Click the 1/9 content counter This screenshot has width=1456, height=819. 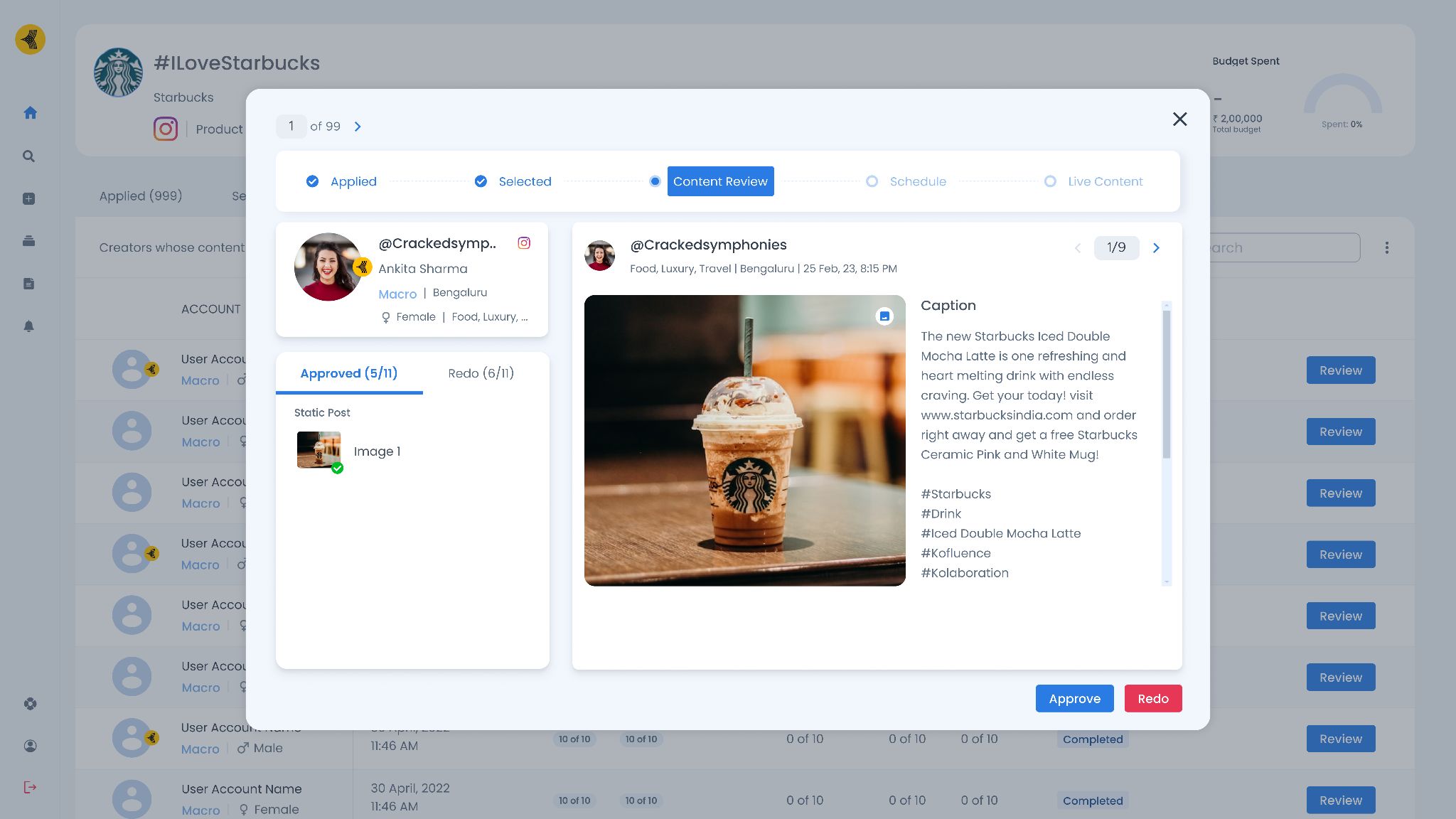[x=1116, y=248]
